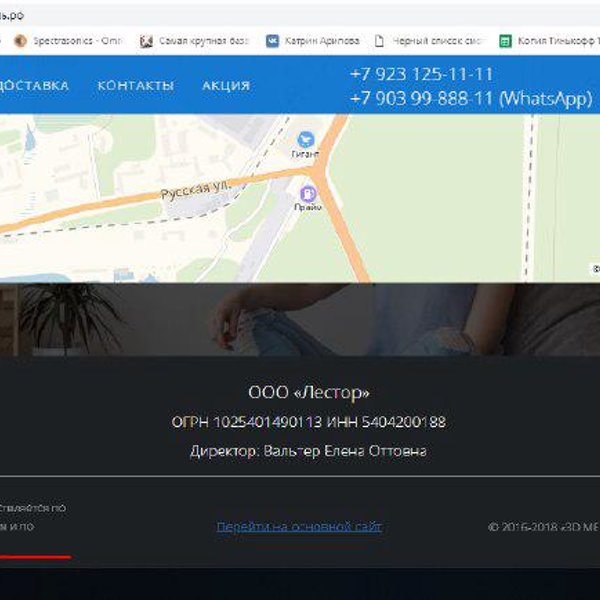Click the Гигант map marker

coord(305,139)
